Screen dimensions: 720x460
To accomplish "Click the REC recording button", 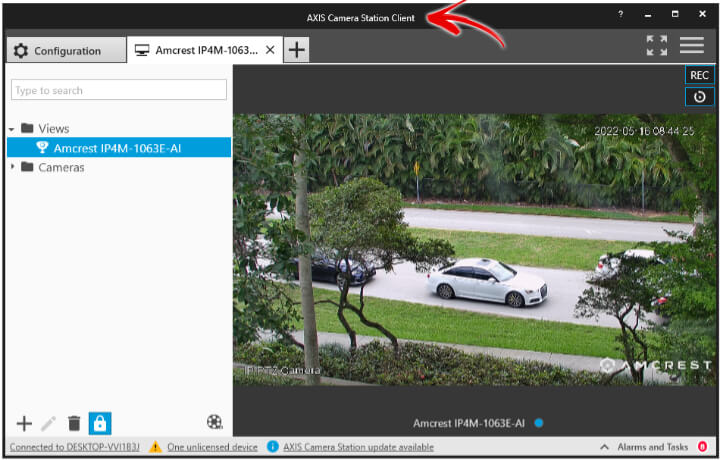I will coord(699,75).
